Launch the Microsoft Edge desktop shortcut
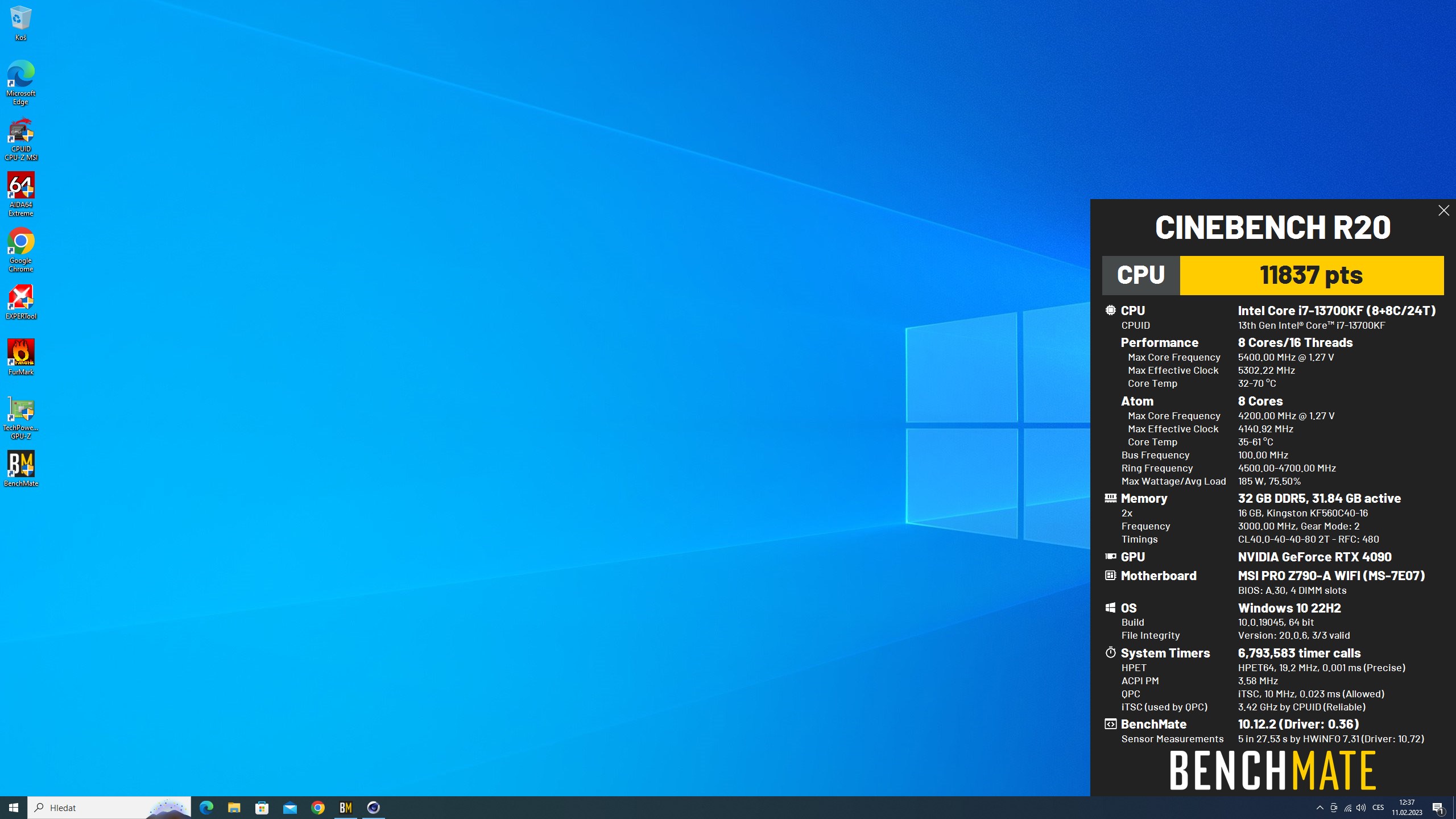This screenshot has width=1456, height=819. (20, 82)
